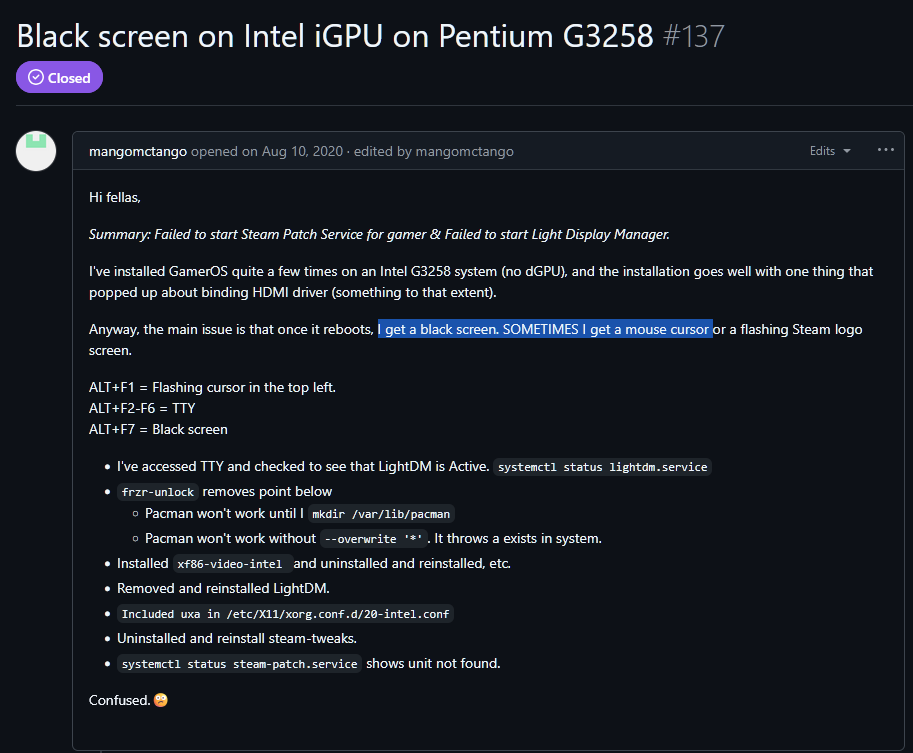Click the issue title 'Black screen on Intel iGPU'
This screenshot has width=913, height=753.
point(335,36)
